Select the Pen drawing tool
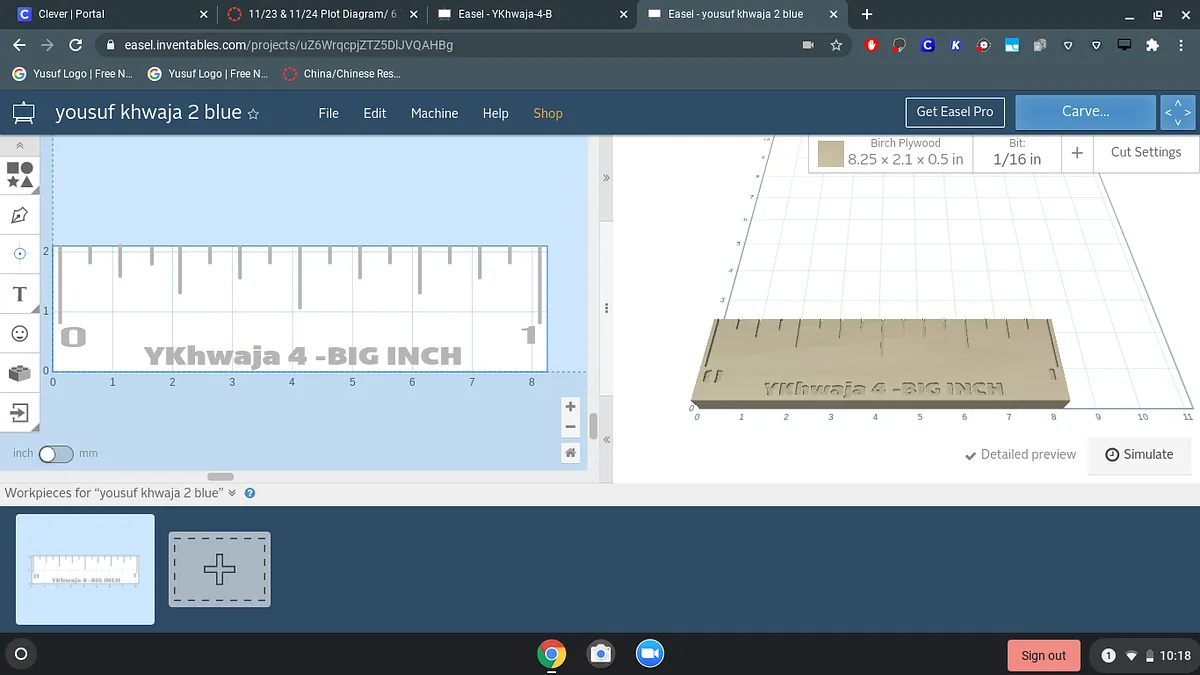This screenshot has height=675, width=1200. 20,215
